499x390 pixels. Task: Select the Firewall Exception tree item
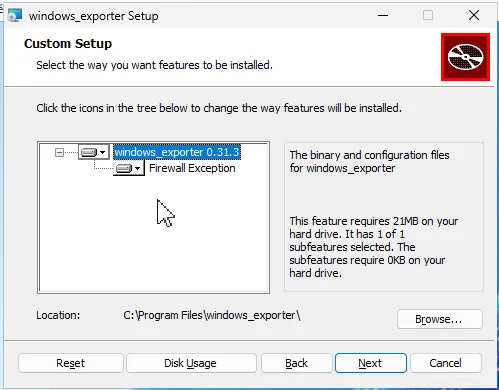(192, 168)
